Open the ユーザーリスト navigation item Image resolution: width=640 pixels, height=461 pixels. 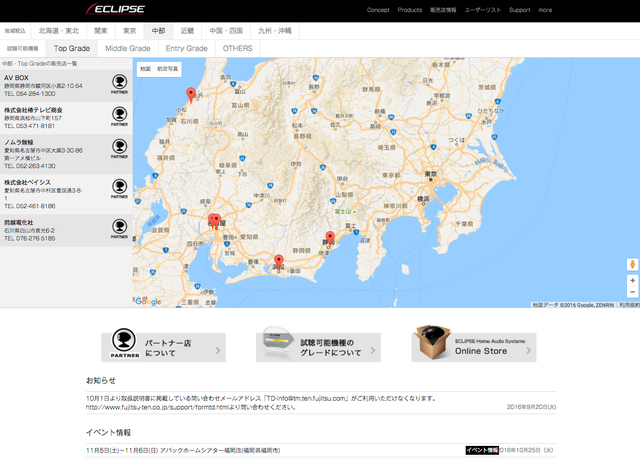tap(482, 10)
